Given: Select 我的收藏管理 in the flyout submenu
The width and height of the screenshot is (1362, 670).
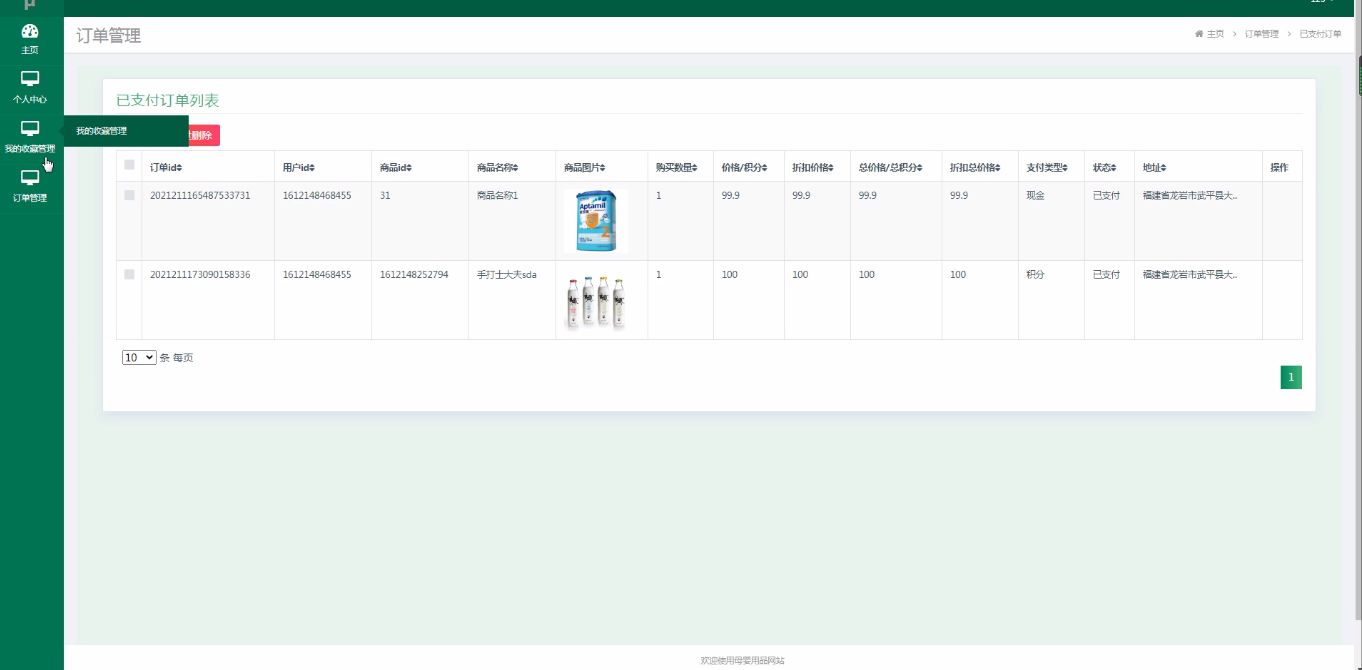Looking at the screenshot, I should click(102, 131).
